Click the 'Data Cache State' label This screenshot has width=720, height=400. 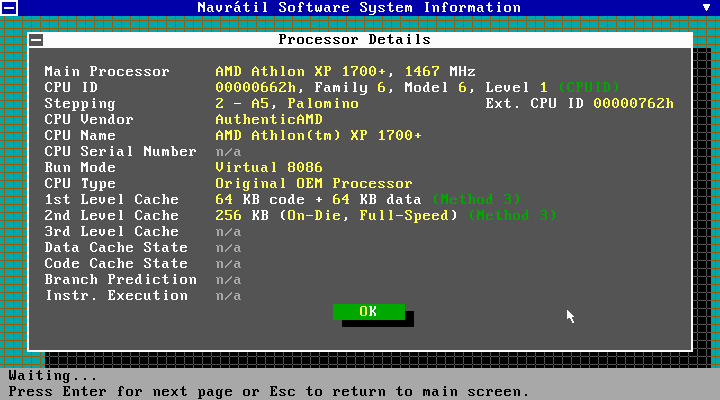pyautogui.click(x=116, y=248)
